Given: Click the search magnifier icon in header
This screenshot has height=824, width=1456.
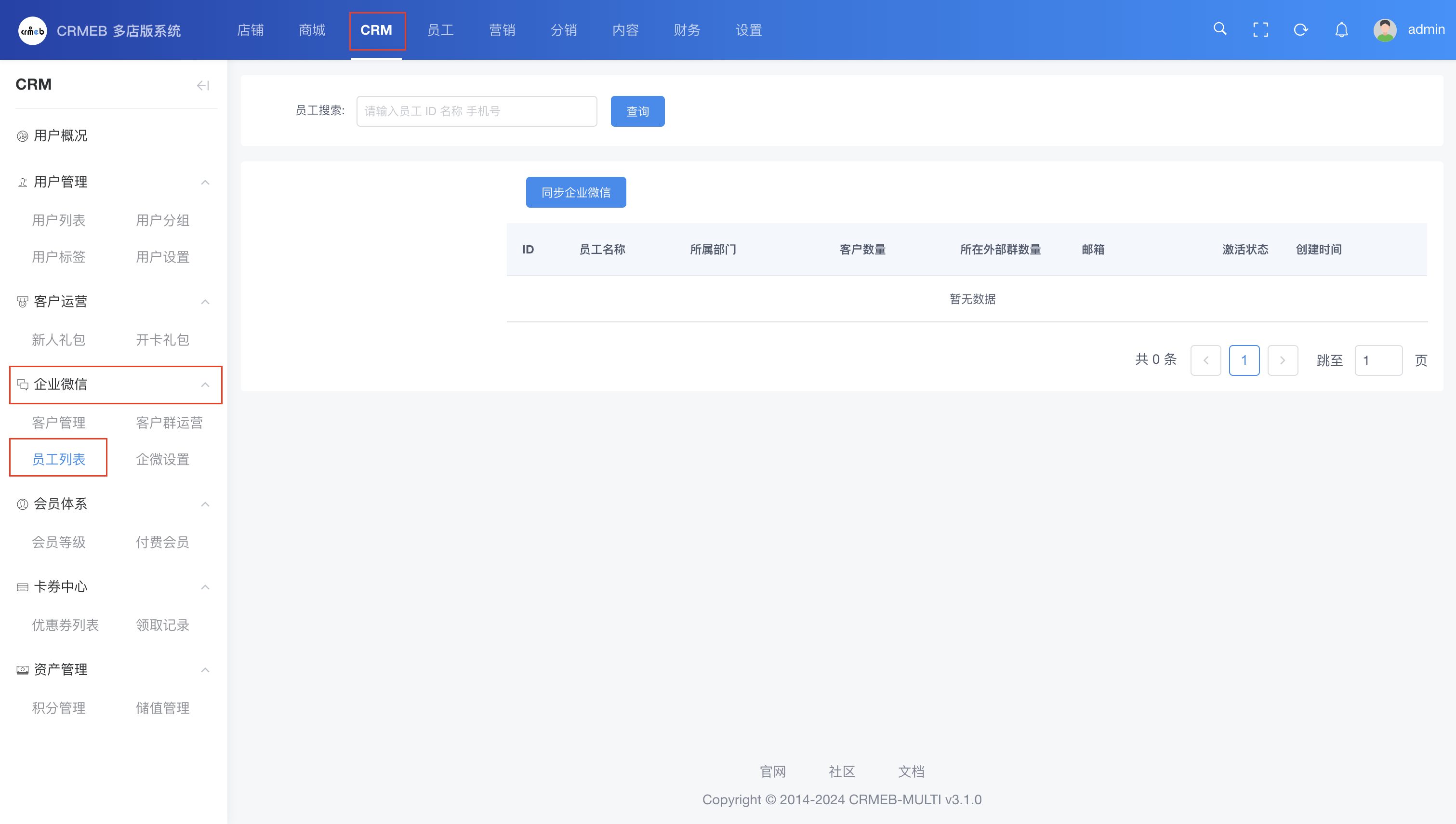Looking at the screenshot, I should [1219, 29].
